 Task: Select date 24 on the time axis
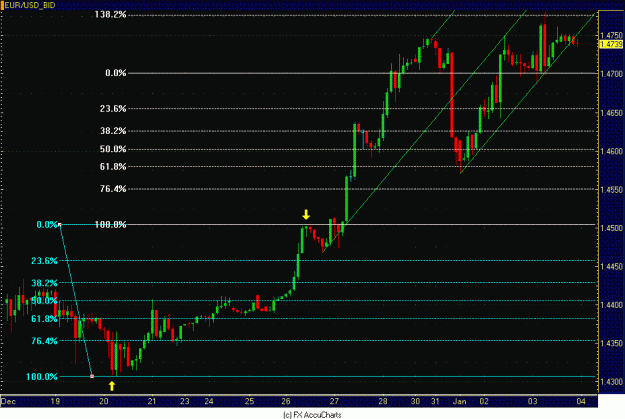pyautogui.click(x=209, y=401)
